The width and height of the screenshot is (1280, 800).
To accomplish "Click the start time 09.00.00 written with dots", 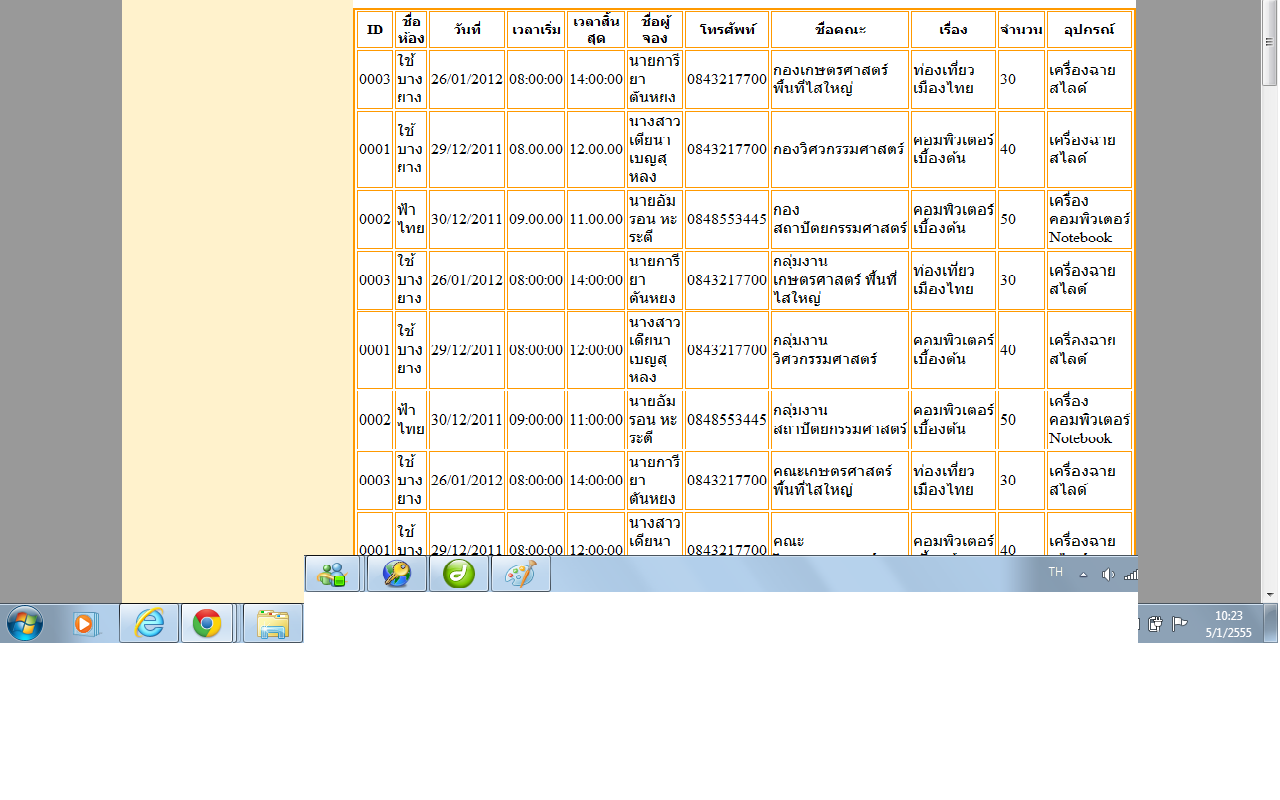I will point(536,219).
